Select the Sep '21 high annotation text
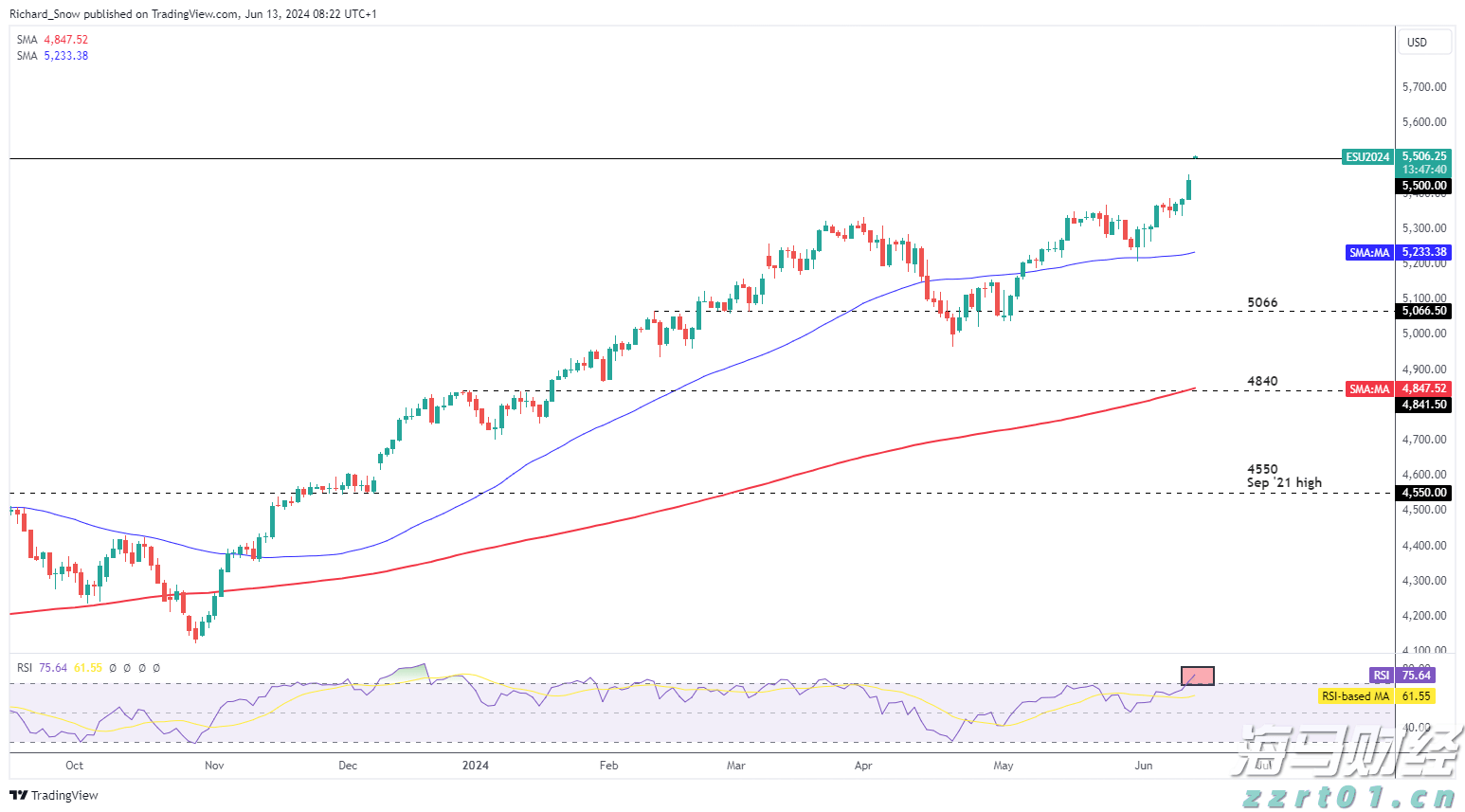Image resolution: width=1465 pixels, height=812 pixels. 1284,482
